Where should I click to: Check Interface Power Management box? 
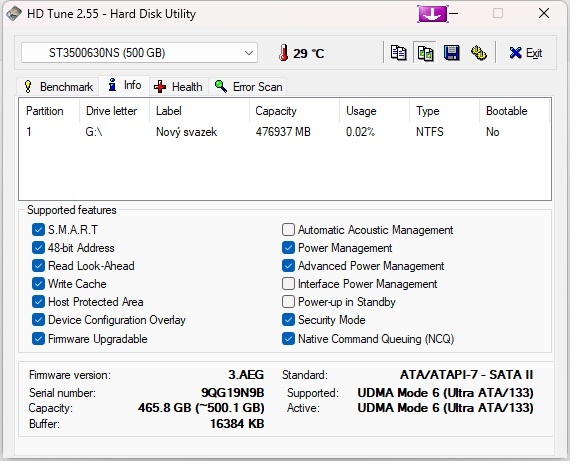tap(288, 284)
